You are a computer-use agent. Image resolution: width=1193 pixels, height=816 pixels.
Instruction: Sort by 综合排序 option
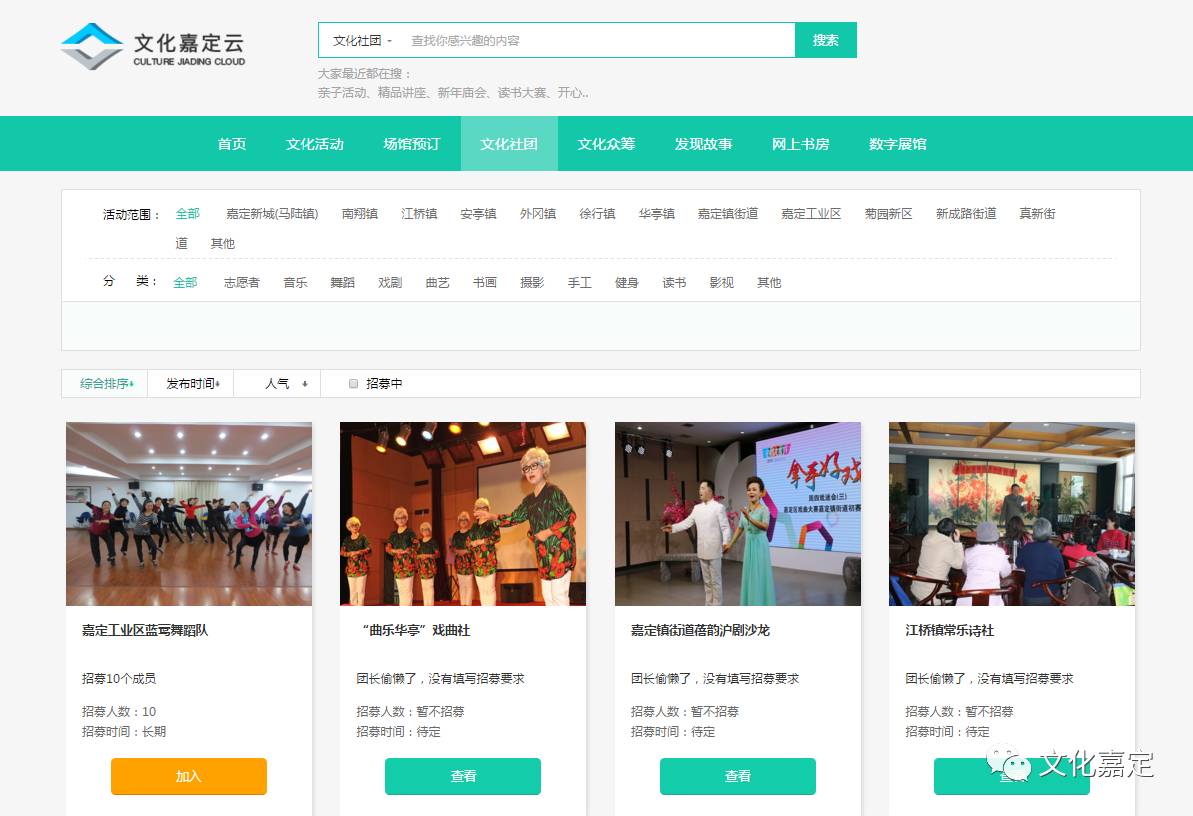pos(105,384)
